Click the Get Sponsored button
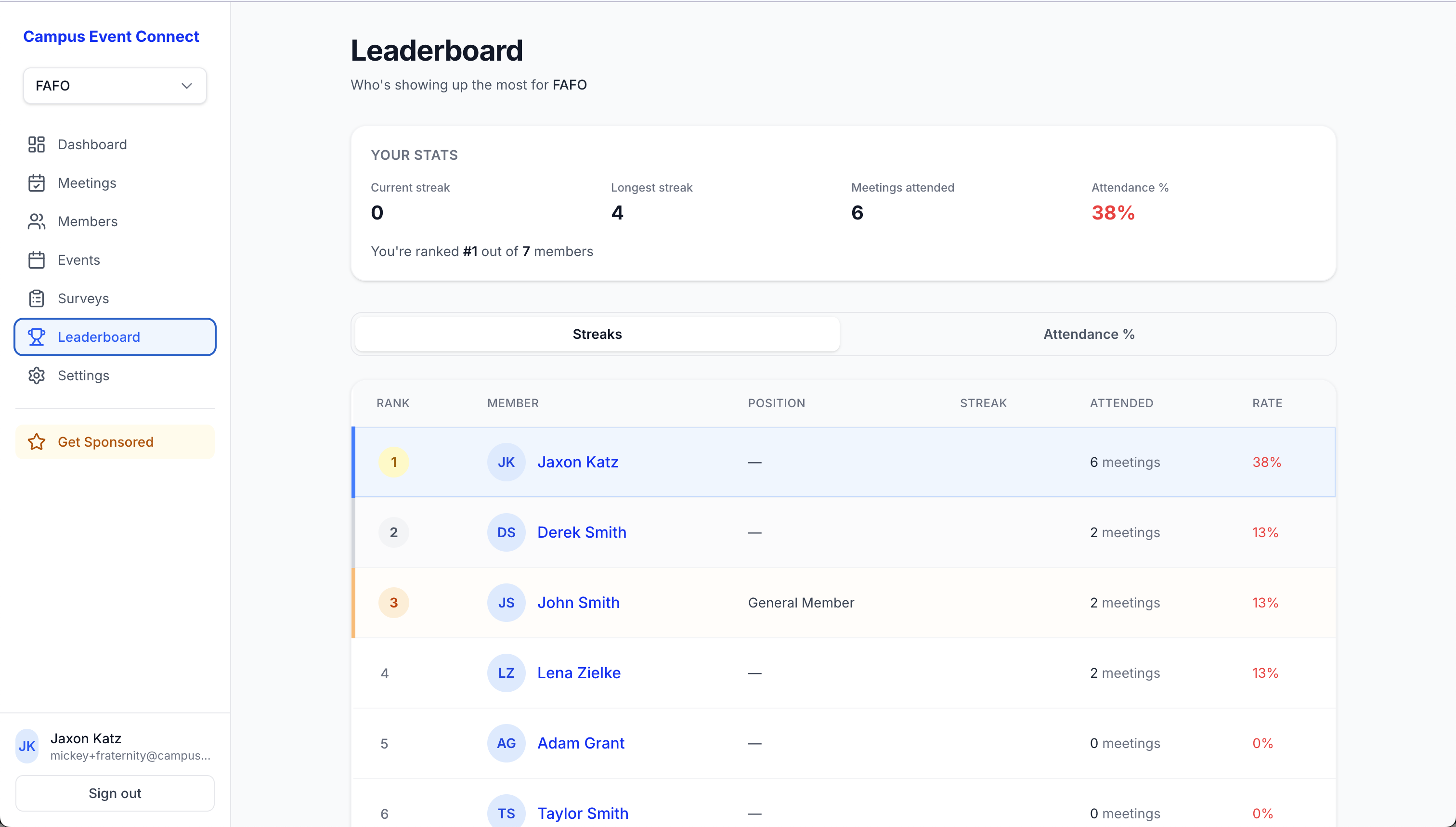 pyautogui.click(x=115, y=442)
